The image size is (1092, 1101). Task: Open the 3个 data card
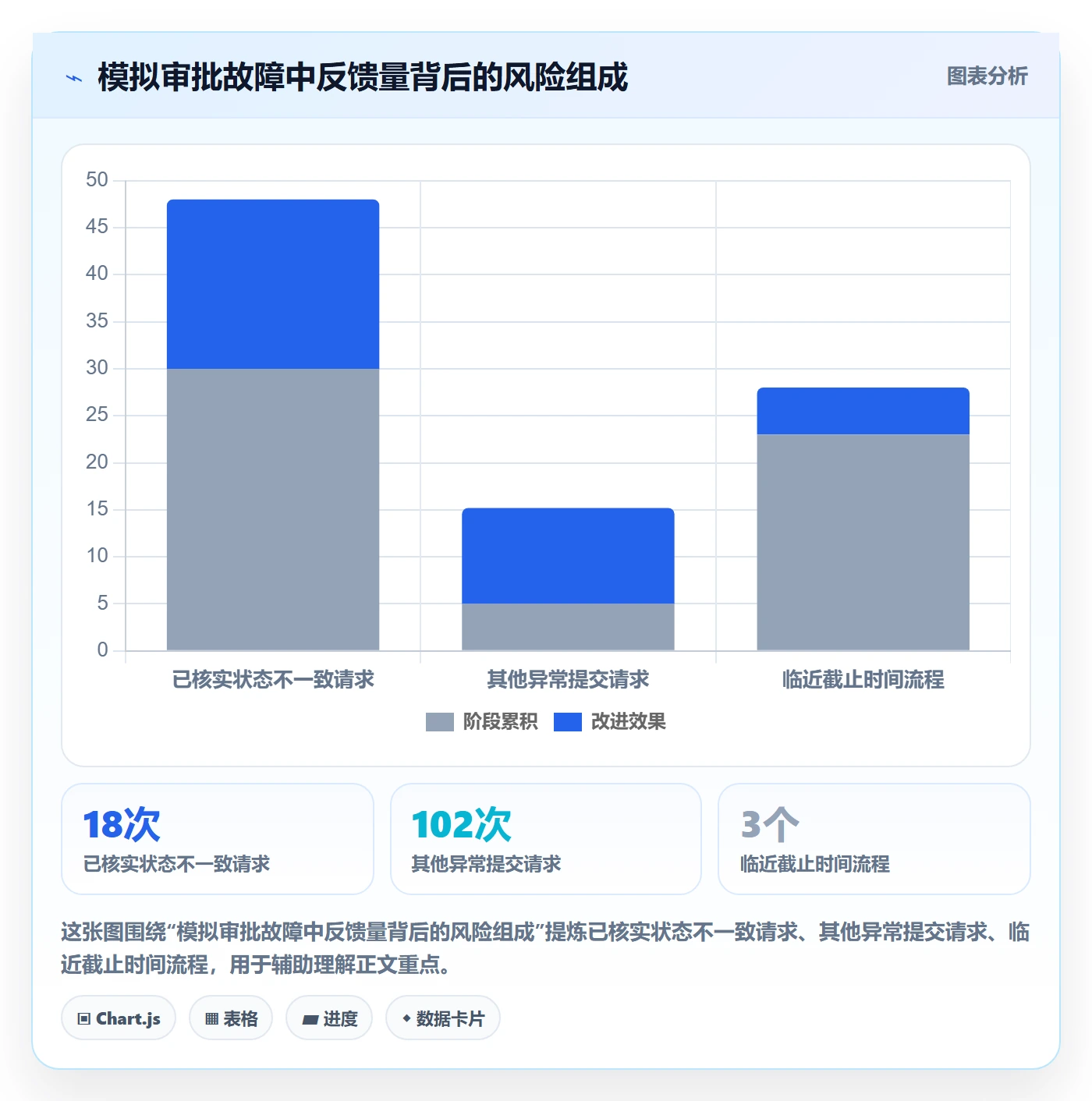(x=874, y=839)
